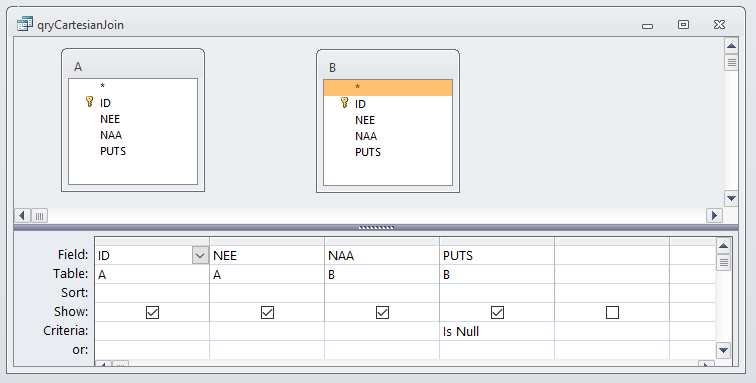The image size is (756, 383).
Task: Click the or cell under the NAA column
Action: [x=382, y=350]
